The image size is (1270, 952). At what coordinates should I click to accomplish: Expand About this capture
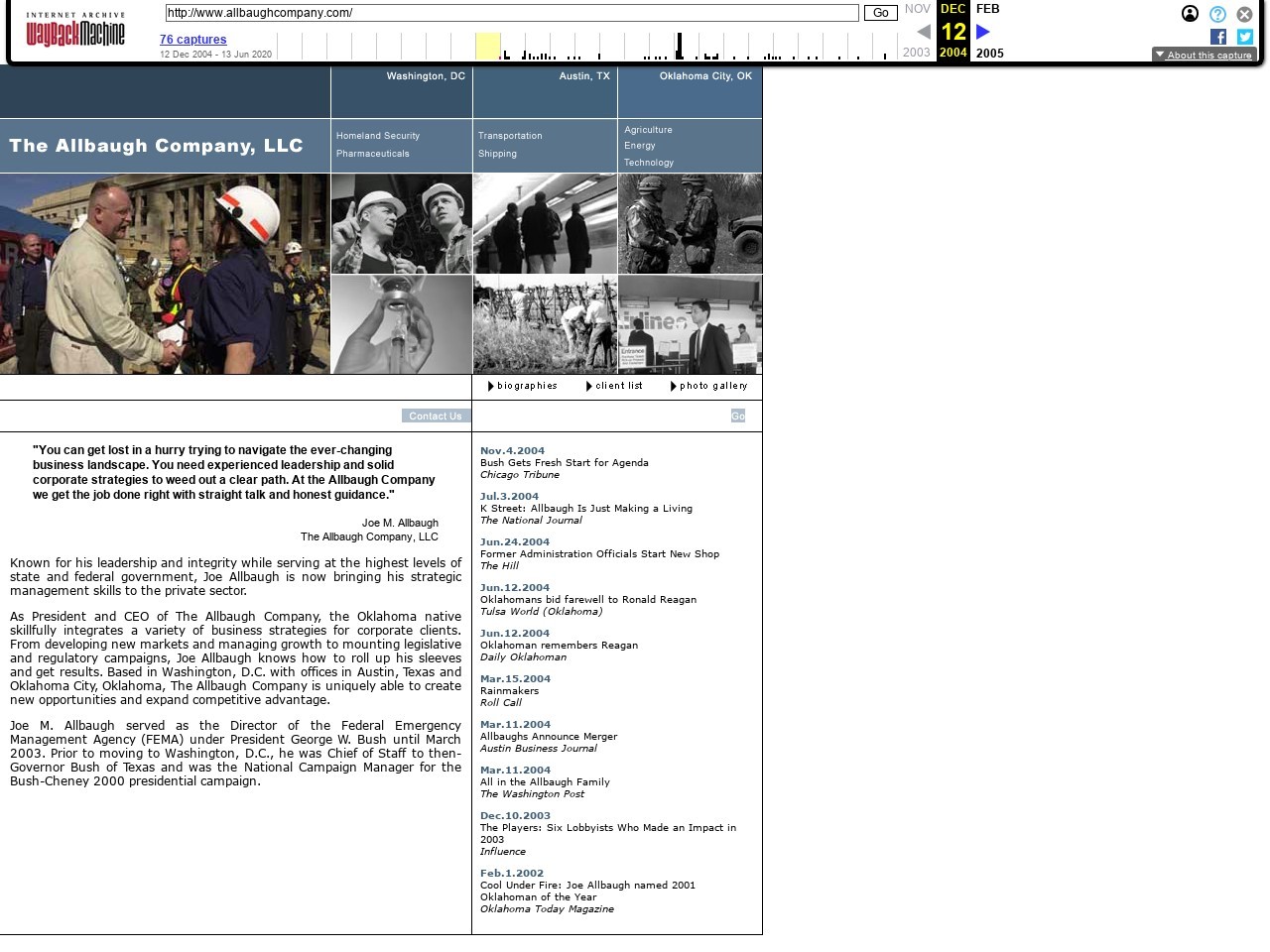[x=1204, y=55]
